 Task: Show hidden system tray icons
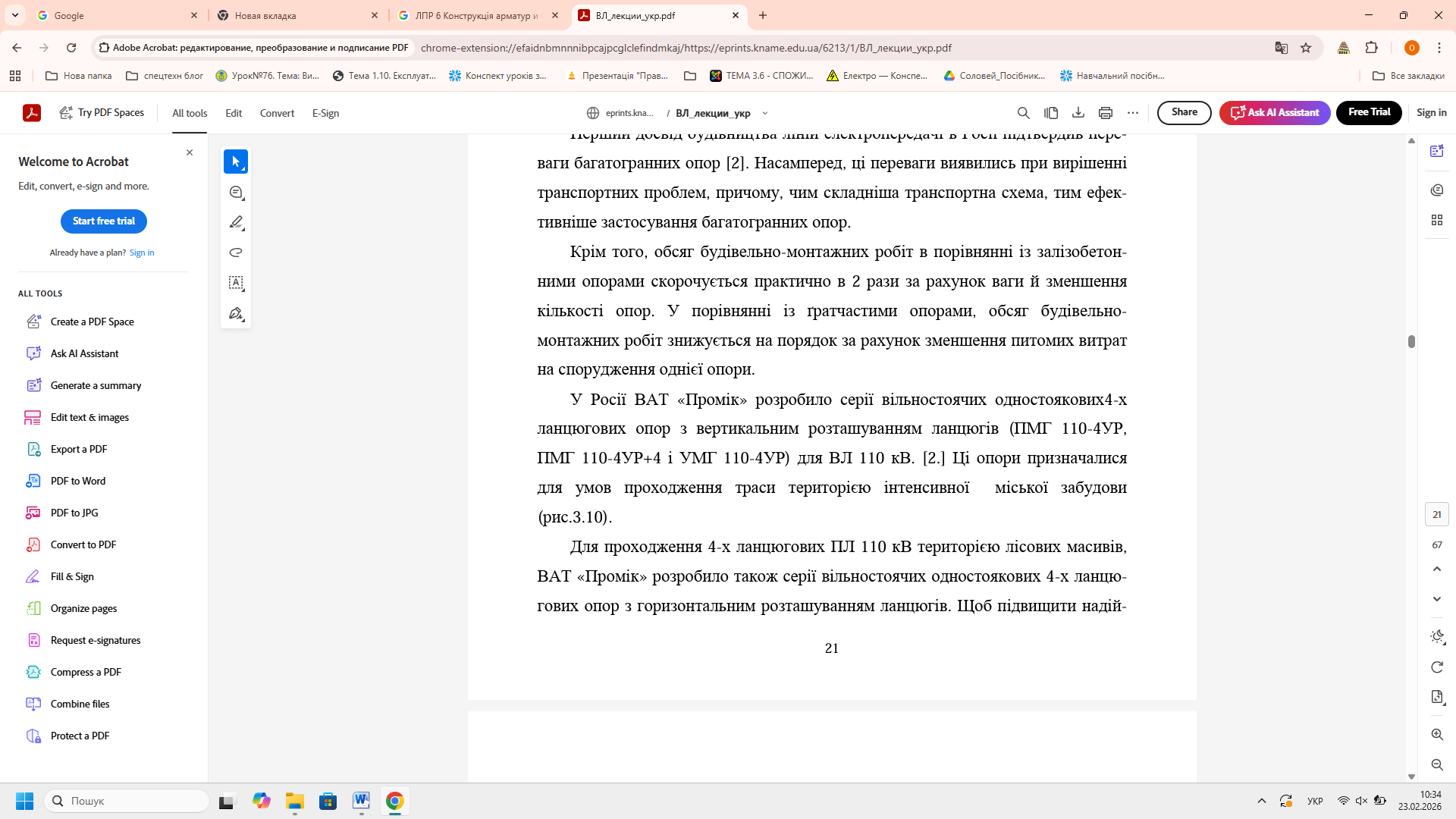[1261, 801]
